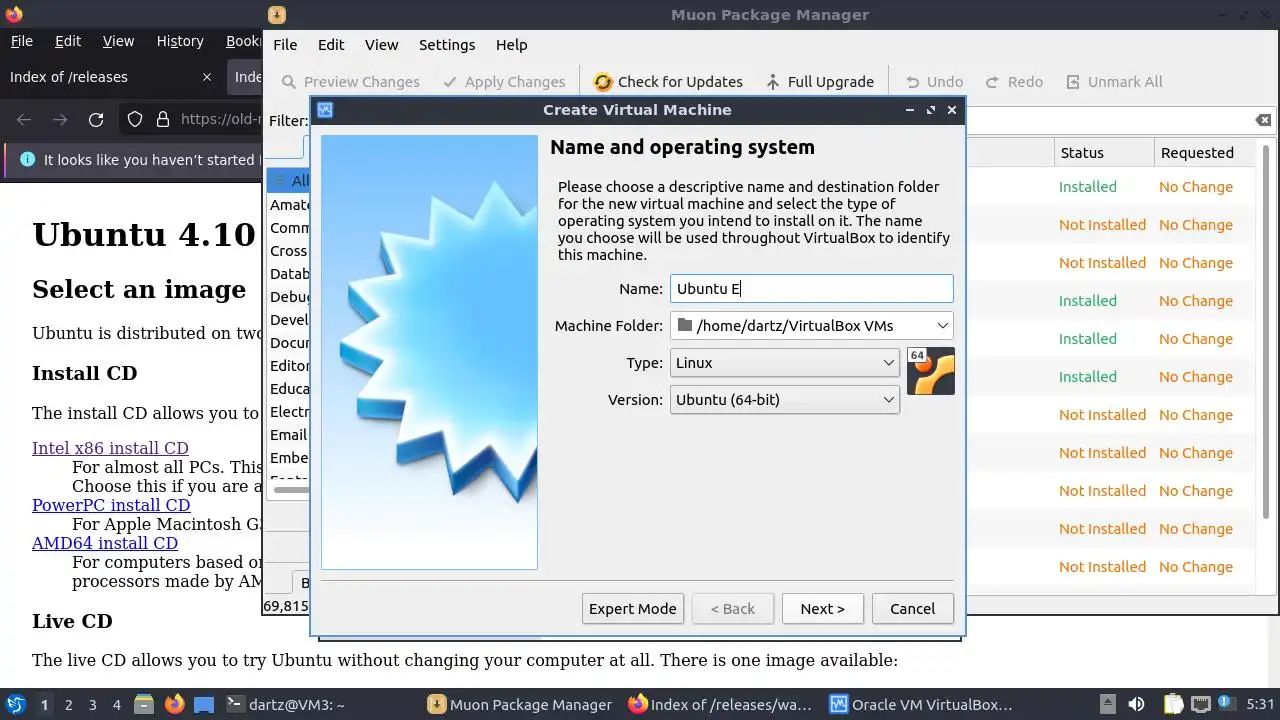Viewport: 1280px width, 720px height.
Task: Click the Firefox forward arrow
Action: point(60,120)
